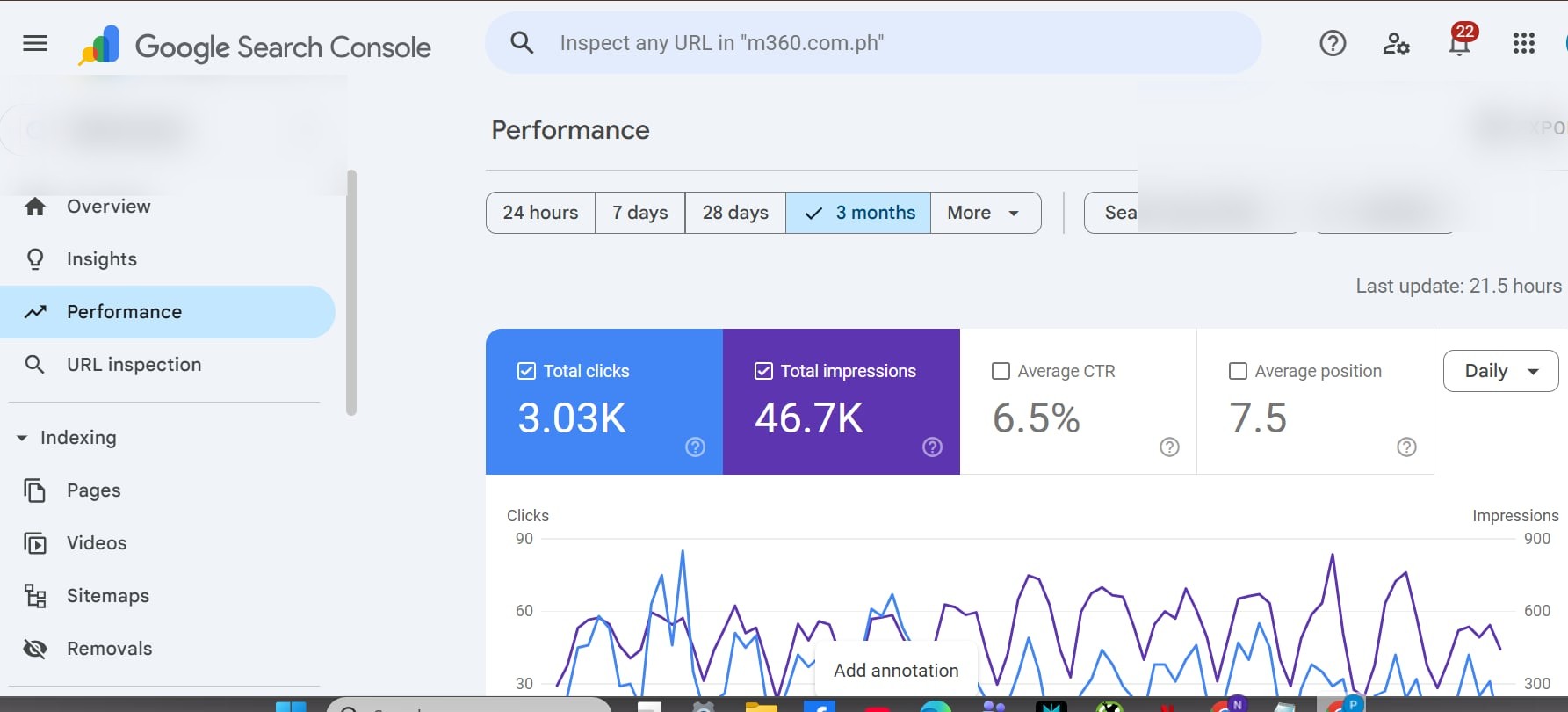
Task: Collapse the Indexing section
Action: click(22, 438)
